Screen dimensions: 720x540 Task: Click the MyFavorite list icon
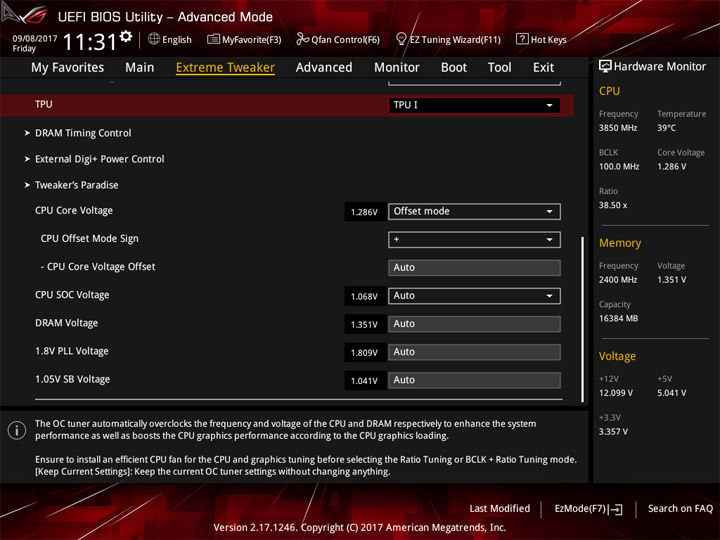point(213,39)
